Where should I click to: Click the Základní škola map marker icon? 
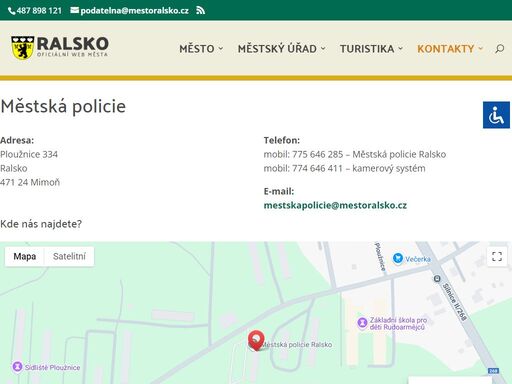pyautogui.click(x=362, y=323)
